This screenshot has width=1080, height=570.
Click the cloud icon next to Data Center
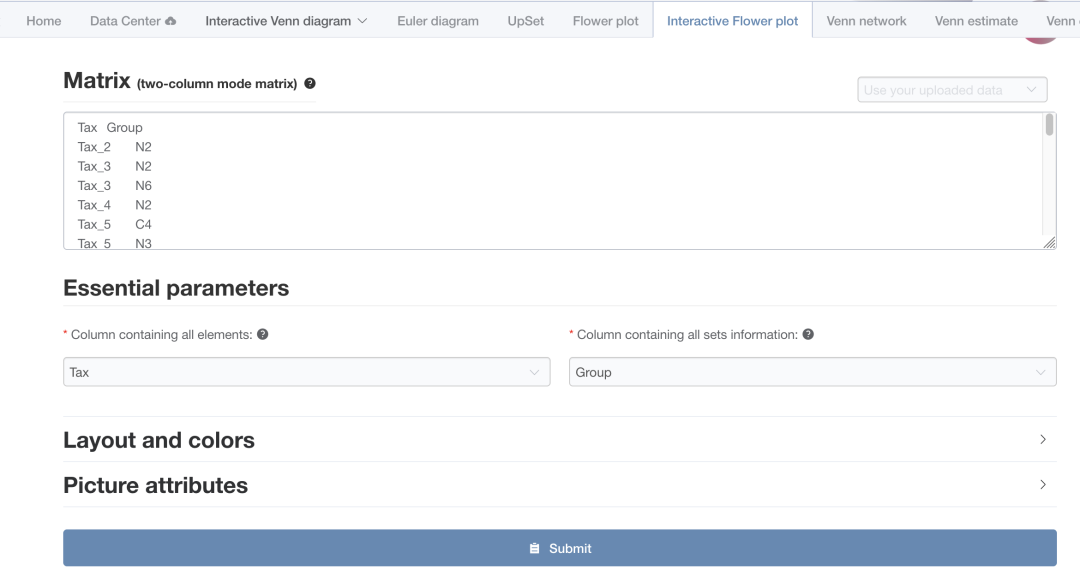point(171,21)
